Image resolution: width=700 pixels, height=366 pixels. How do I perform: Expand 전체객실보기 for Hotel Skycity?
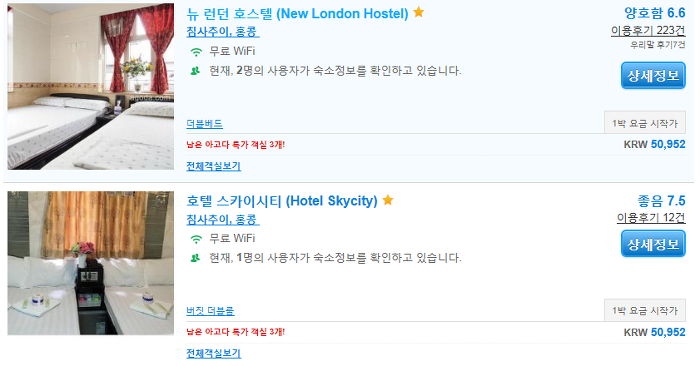point(213,353)
